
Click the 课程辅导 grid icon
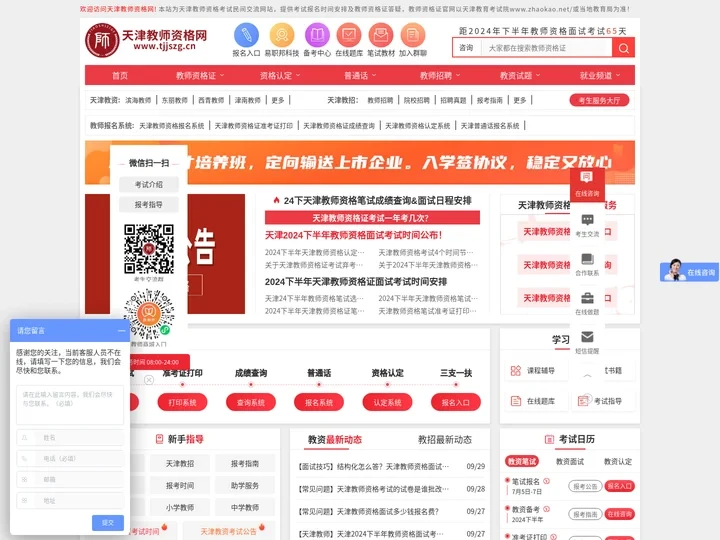click(516, 370)
